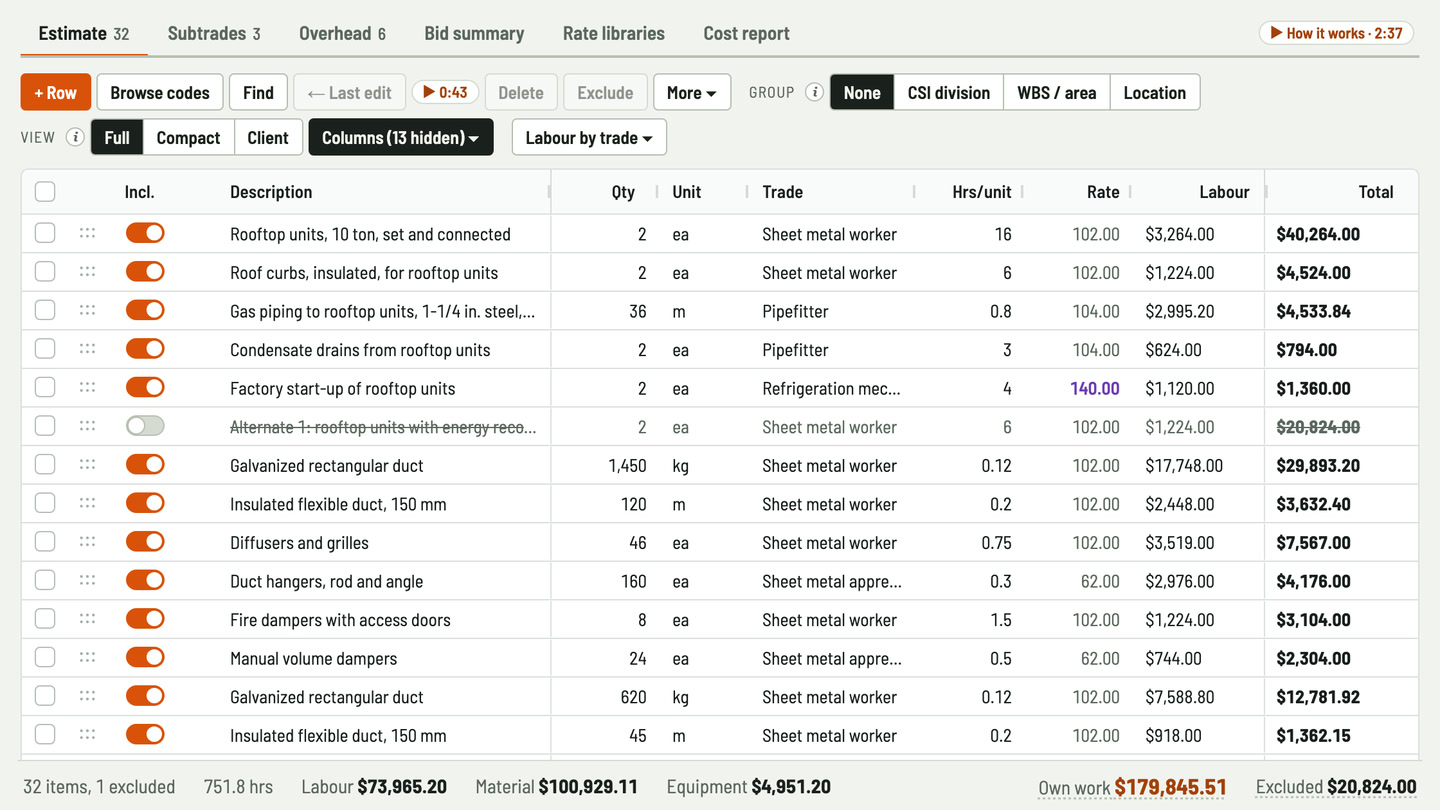Click the info icon next to VIEW
The image size is (1440, 810).
75,137
